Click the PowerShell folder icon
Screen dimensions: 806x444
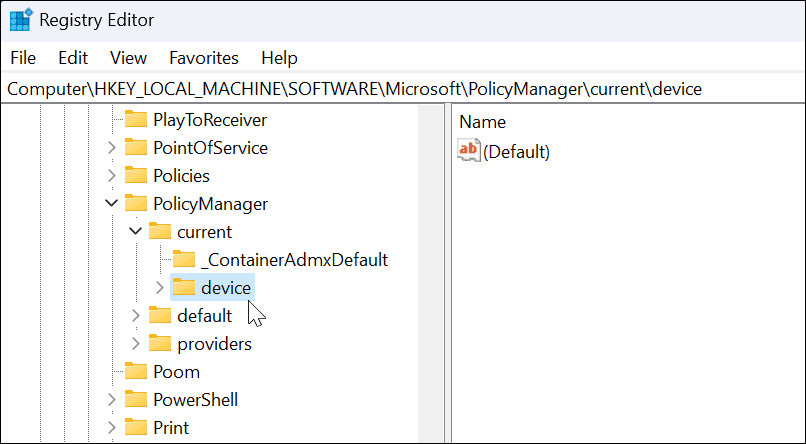click(136, 400)
